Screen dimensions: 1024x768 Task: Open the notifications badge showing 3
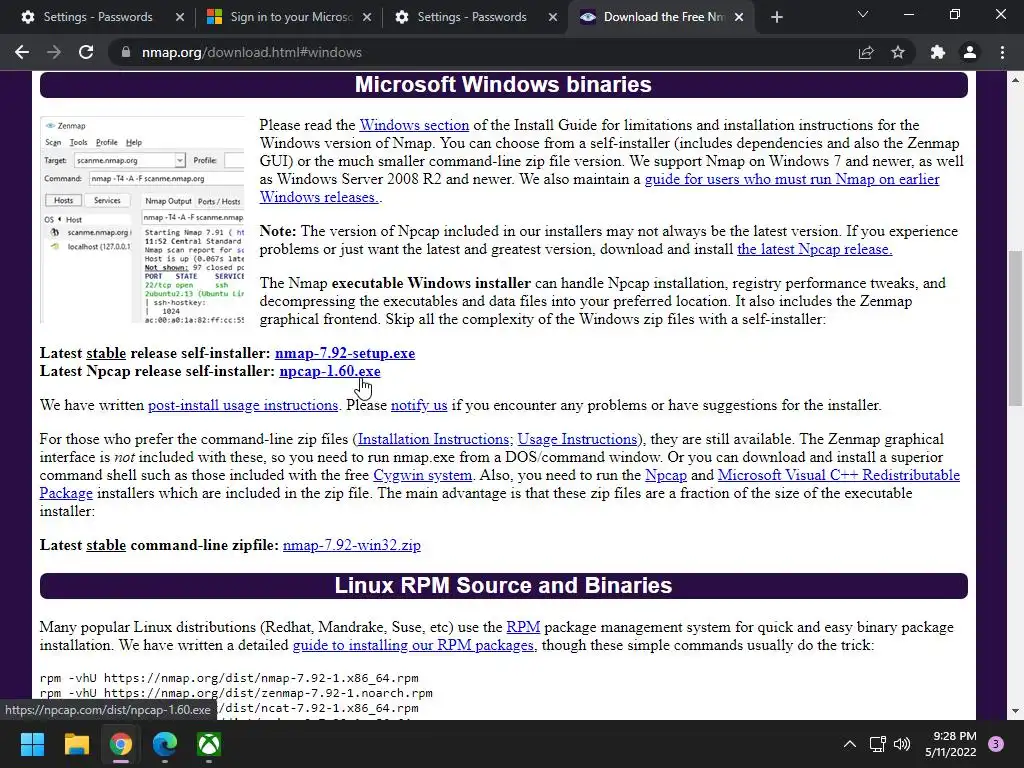tap(996, 744)
